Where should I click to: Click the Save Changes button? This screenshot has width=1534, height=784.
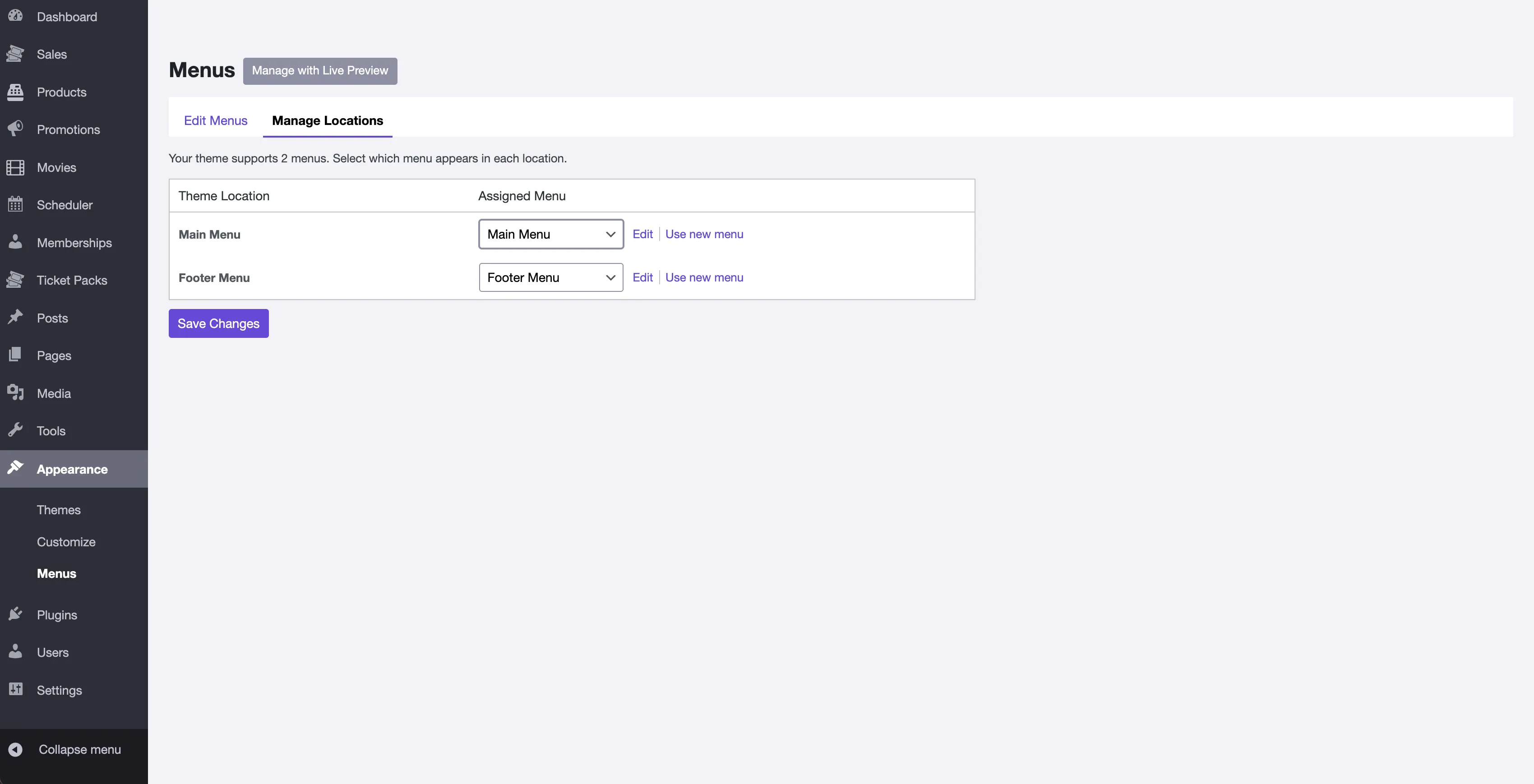(218, 323)
